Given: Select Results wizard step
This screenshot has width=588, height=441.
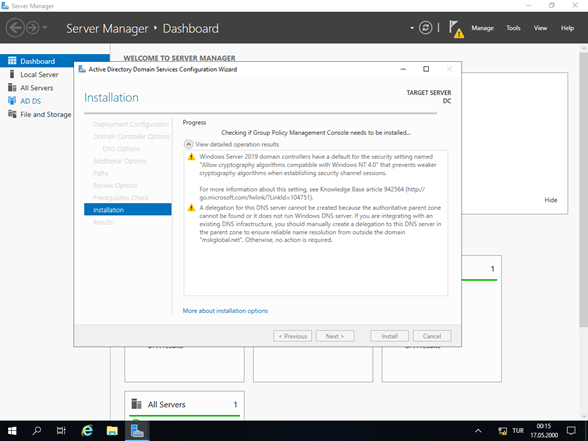Looking at the screenshot, I should click(x=103, y=222).
